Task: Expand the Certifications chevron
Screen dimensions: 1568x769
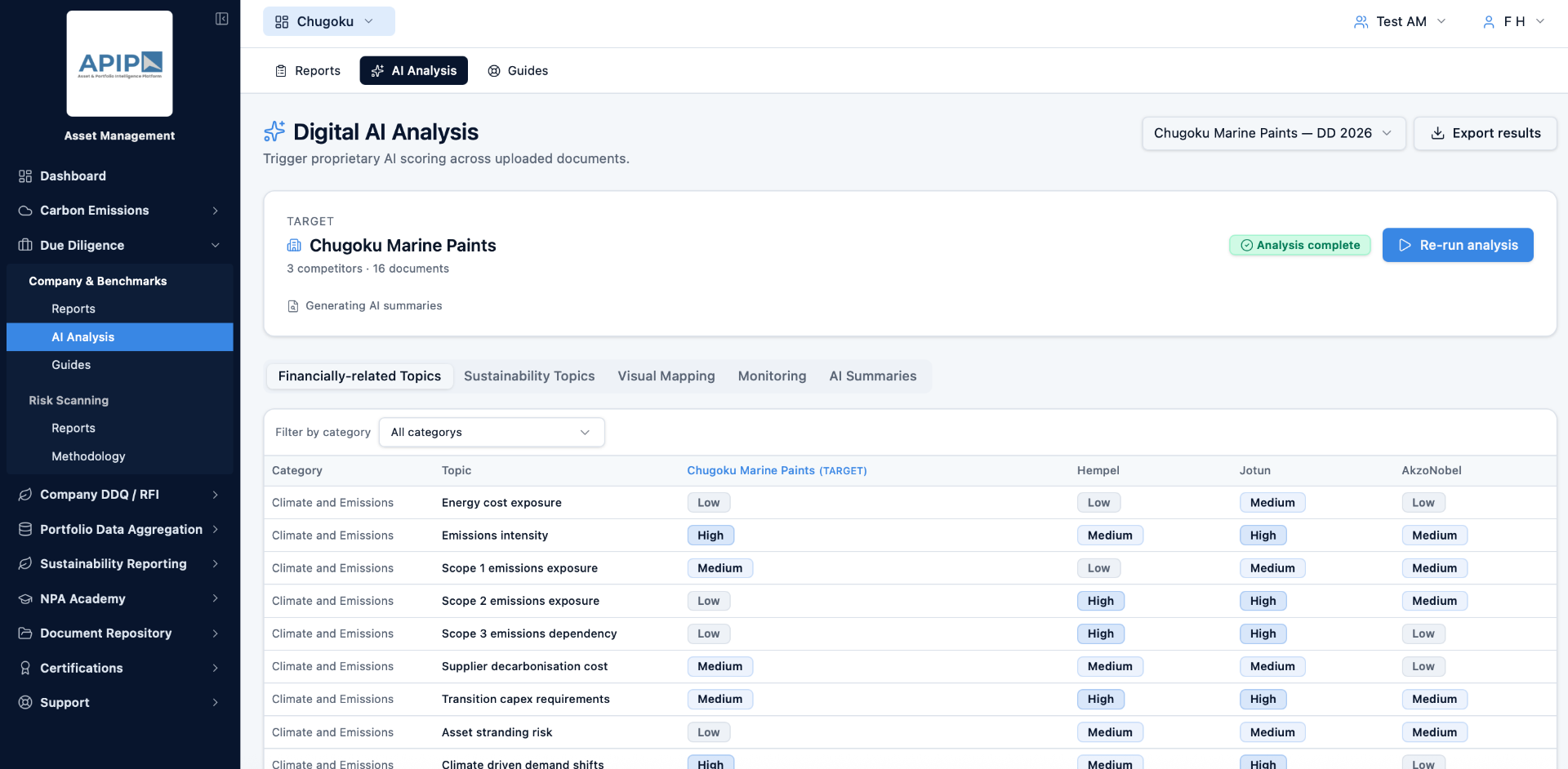Action: pos(216,668)
